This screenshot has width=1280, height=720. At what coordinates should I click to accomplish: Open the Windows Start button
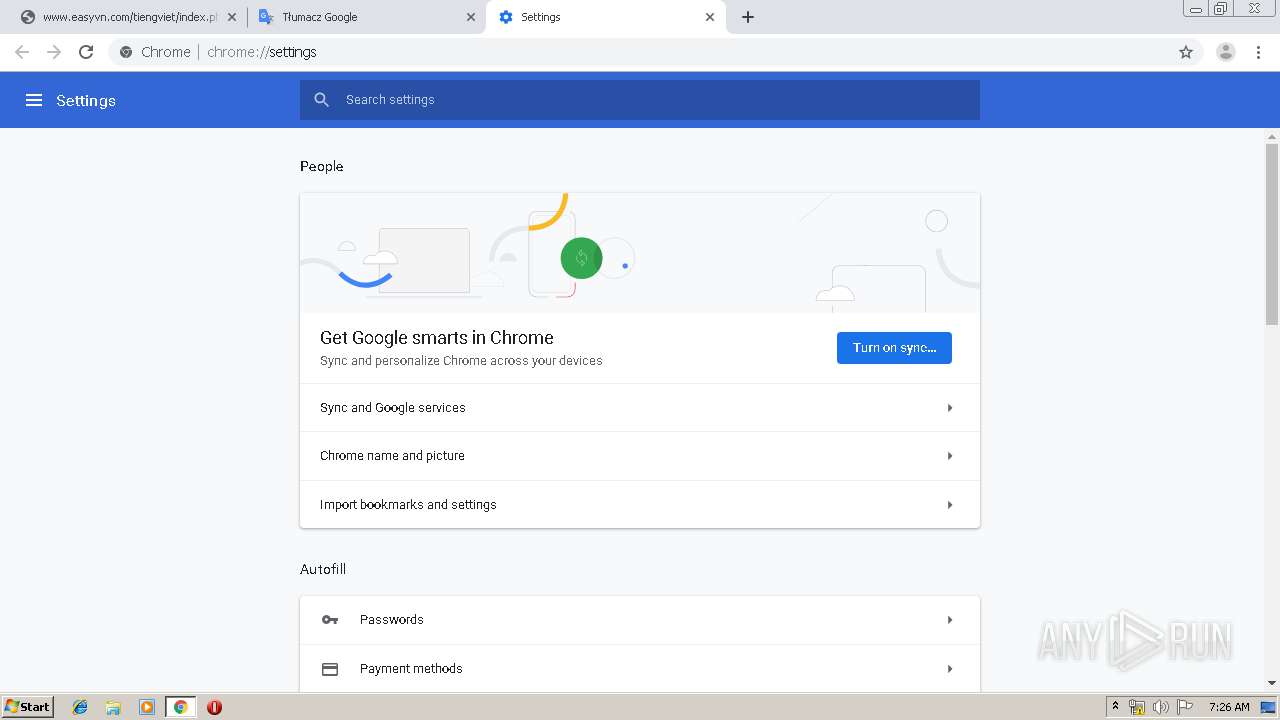(x=28, y=707)
